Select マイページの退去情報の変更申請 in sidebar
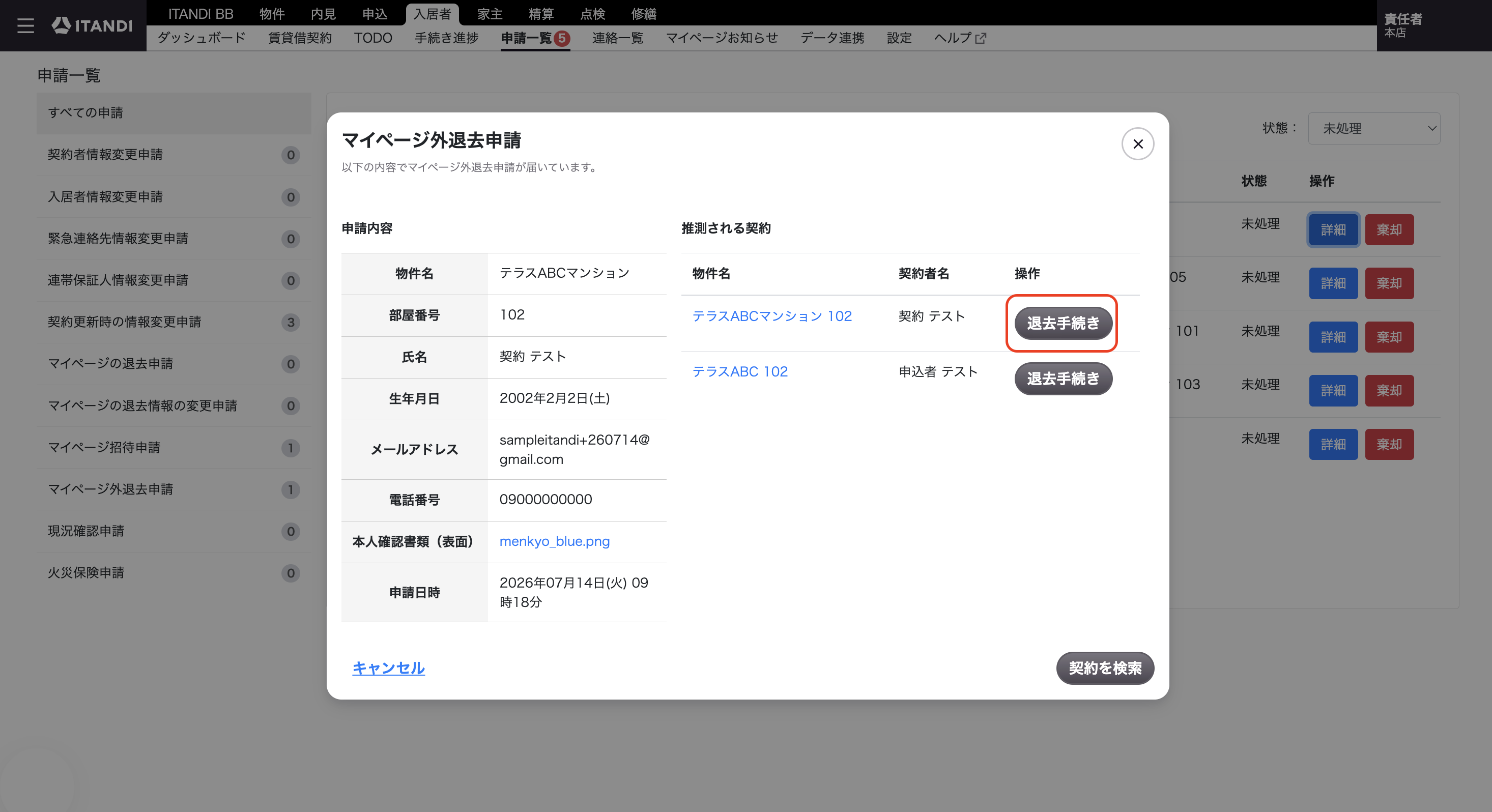This screenshot has height=812, width=1492. [x=174, y=405]
